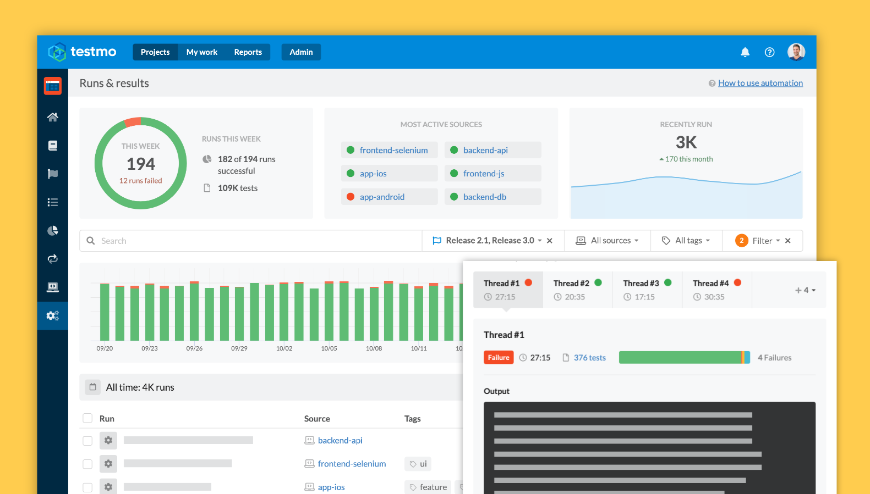Expand the +4 more threads dropdown
The image size is (870, 494).
coord(806,290)
